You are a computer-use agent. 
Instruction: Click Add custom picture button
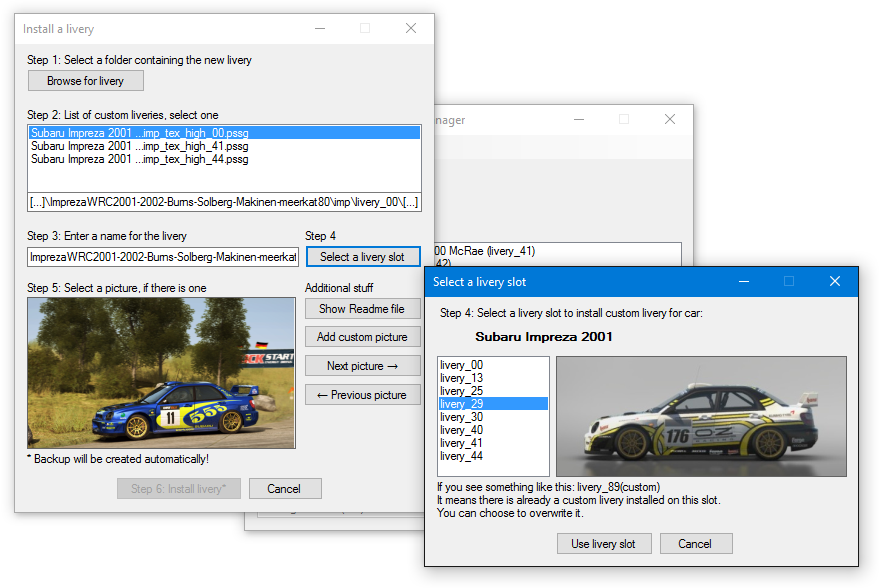pyautogui.click(x=363, y=337)
